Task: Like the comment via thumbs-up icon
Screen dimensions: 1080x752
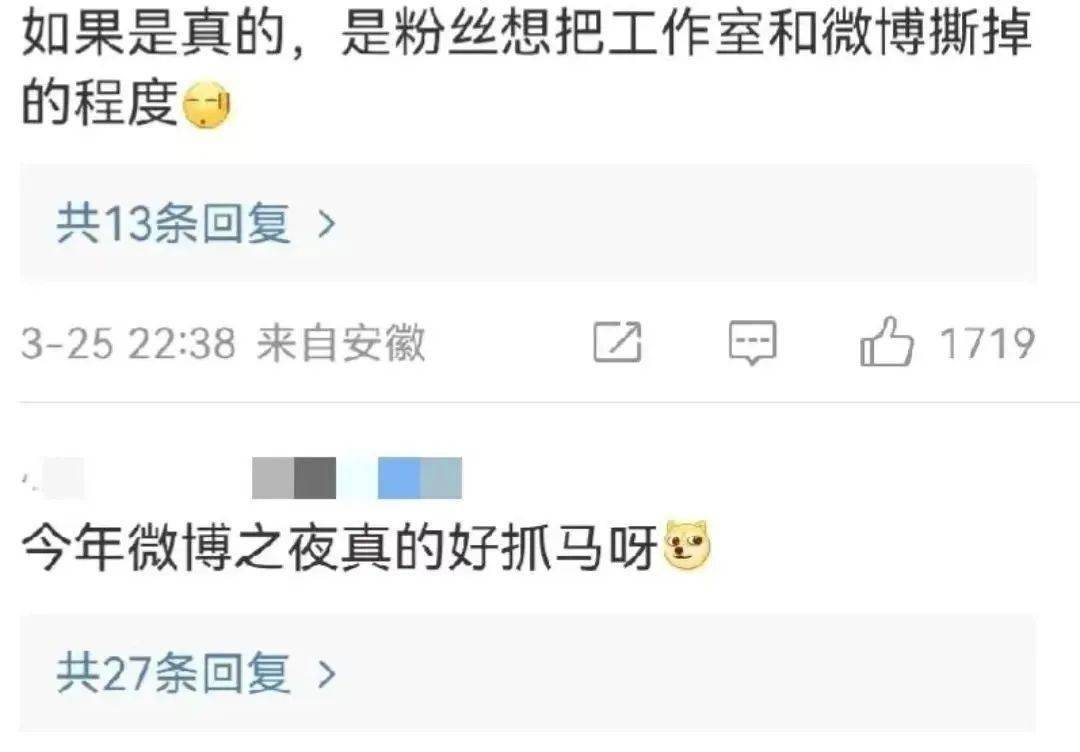Action: click(x=886, y=341)
